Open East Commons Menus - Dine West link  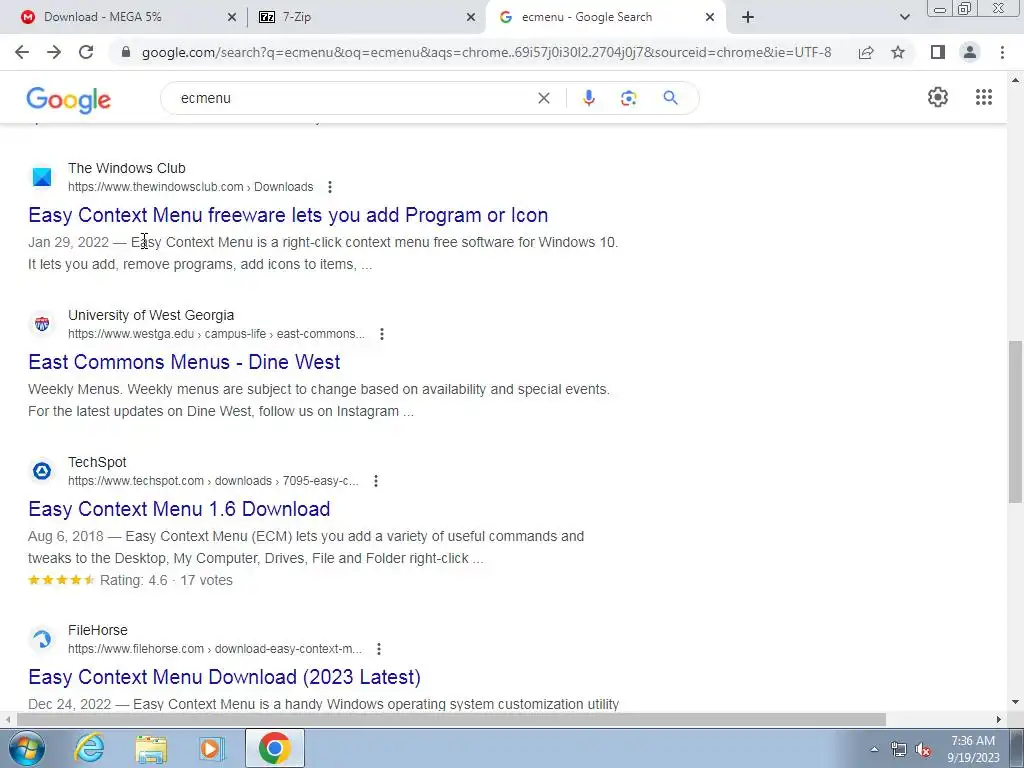[x=184, y=362]
